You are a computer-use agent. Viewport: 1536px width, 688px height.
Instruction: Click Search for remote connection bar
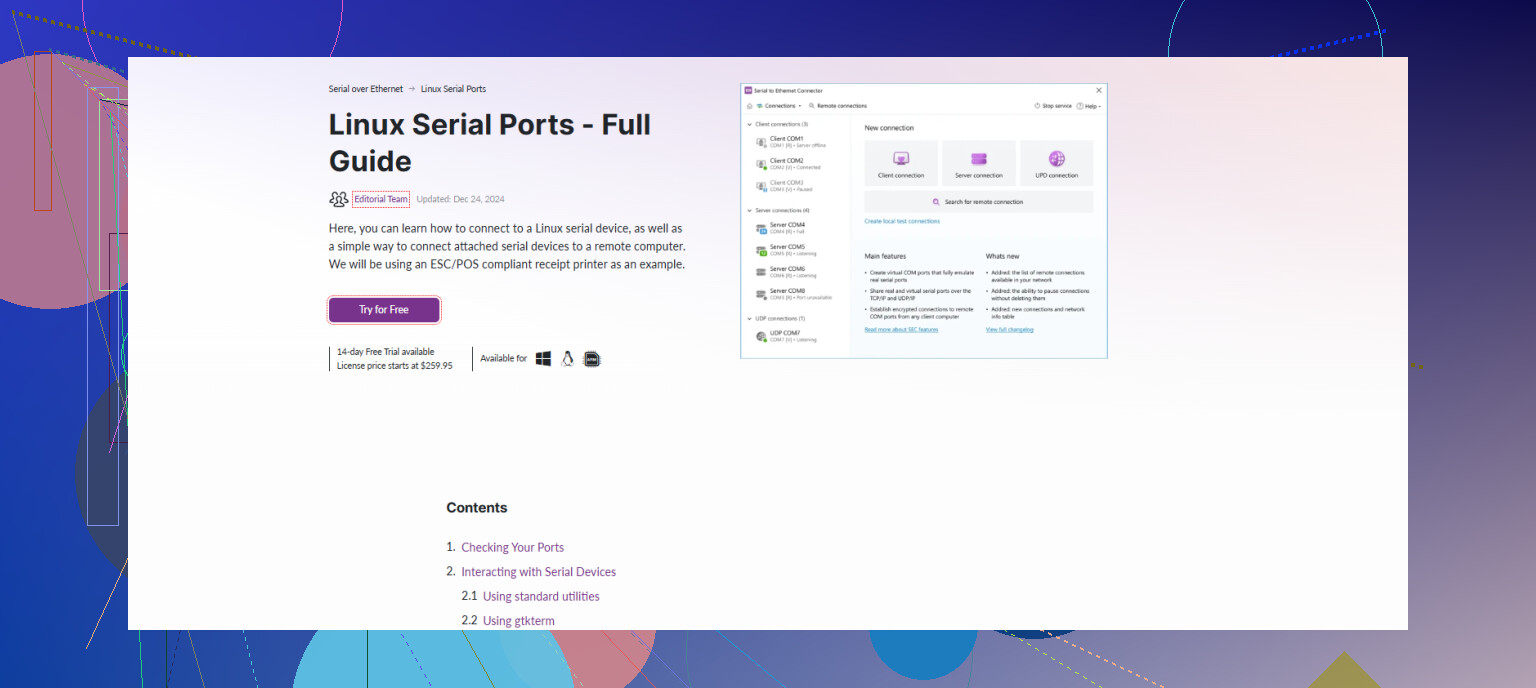point(978,202)
